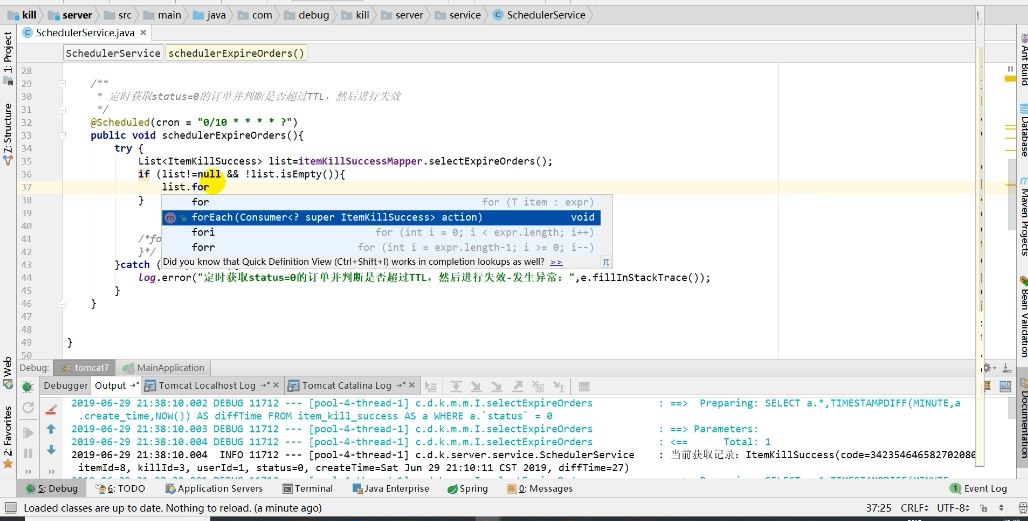Click the blue down arrow in console
Image resolution: width=1028 pixels, height=521 pixels.
[x=51, y=450]
